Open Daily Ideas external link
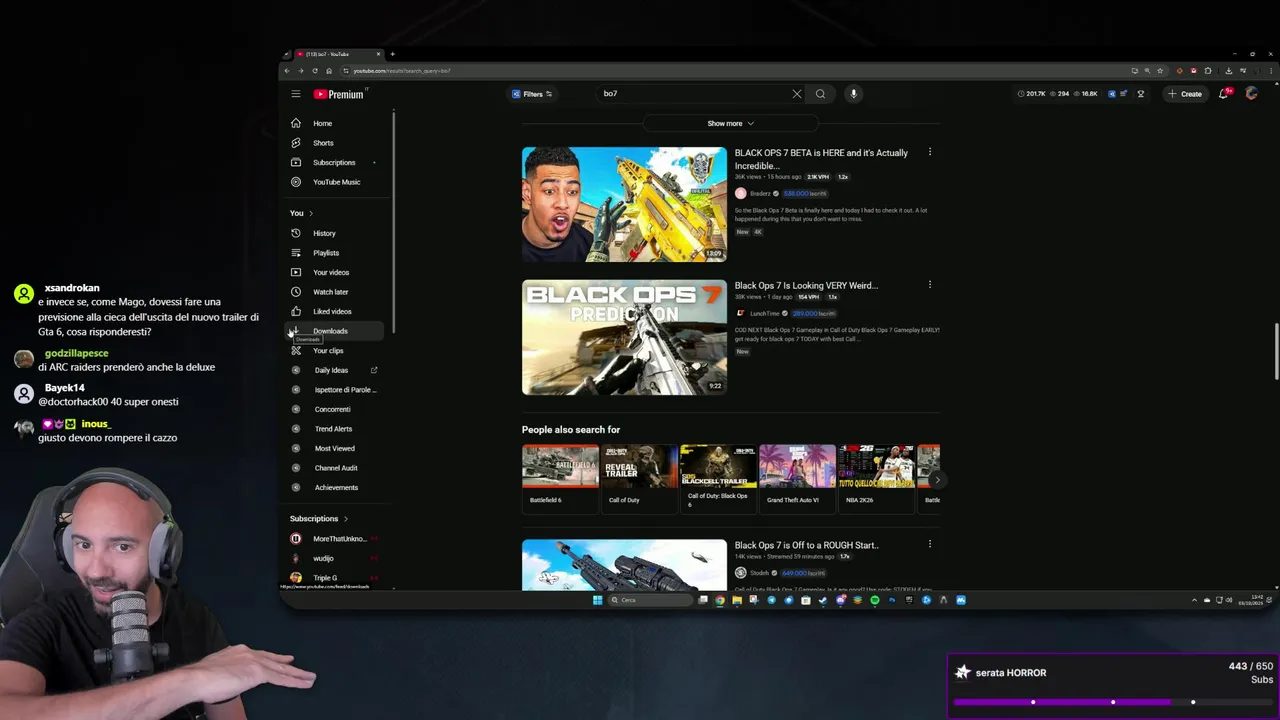Viewport: 1280px width, 720px height. [x=332, y=370]
